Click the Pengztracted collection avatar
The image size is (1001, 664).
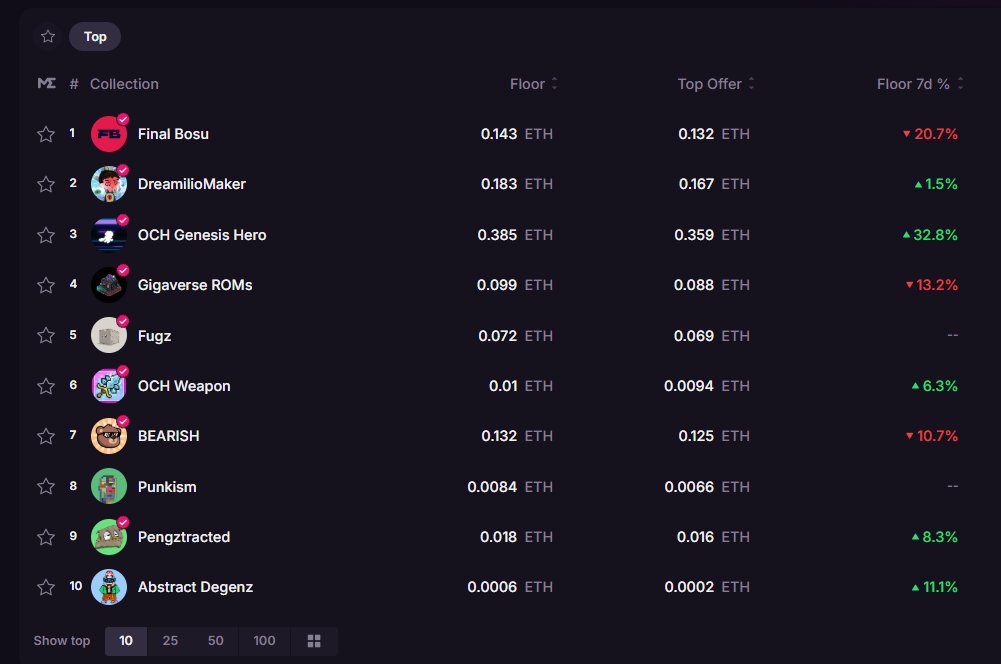(x=108, y=536)
